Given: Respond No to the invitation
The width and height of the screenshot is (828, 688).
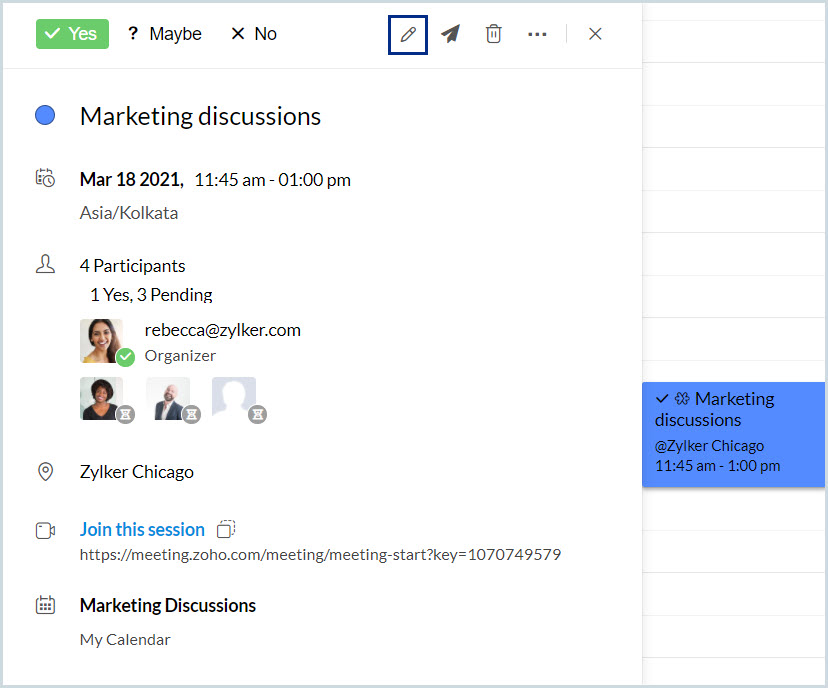Looking at the screenshot, I should (x=254, y=34).
